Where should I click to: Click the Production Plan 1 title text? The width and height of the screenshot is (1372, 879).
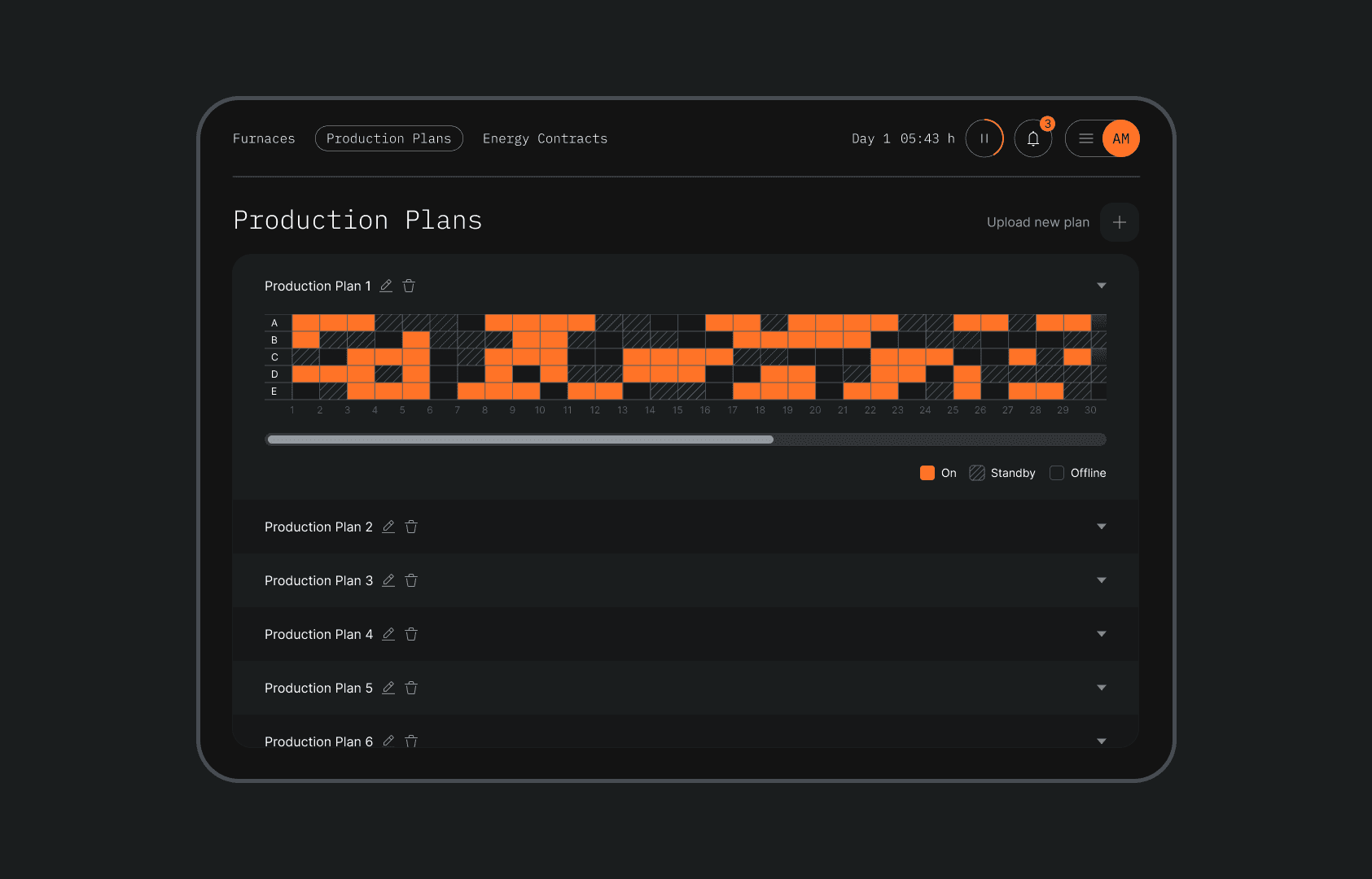pyautogui.click(x=318, y=286)
